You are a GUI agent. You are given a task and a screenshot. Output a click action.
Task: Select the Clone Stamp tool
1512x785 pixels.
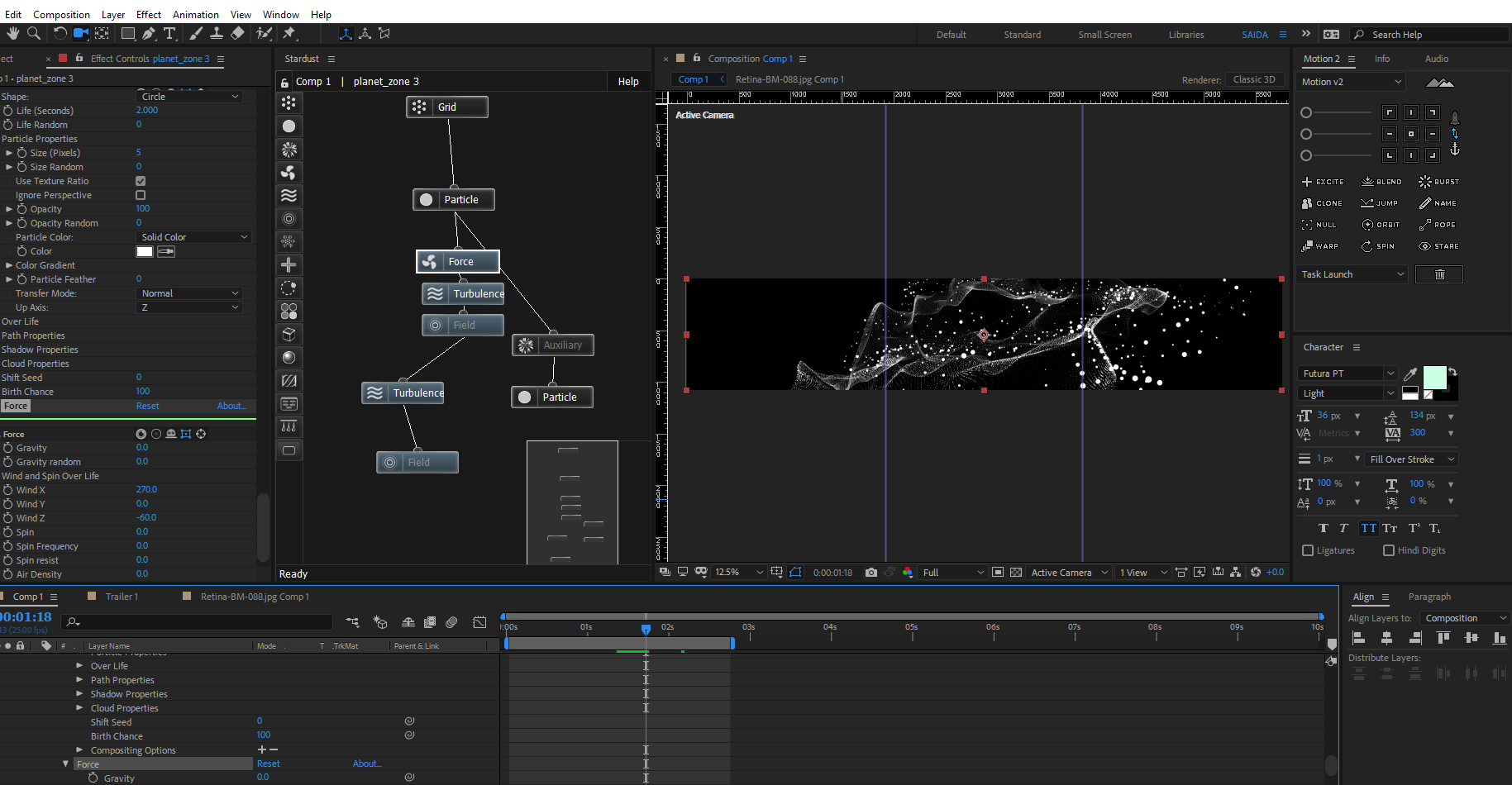click(217, 33)
